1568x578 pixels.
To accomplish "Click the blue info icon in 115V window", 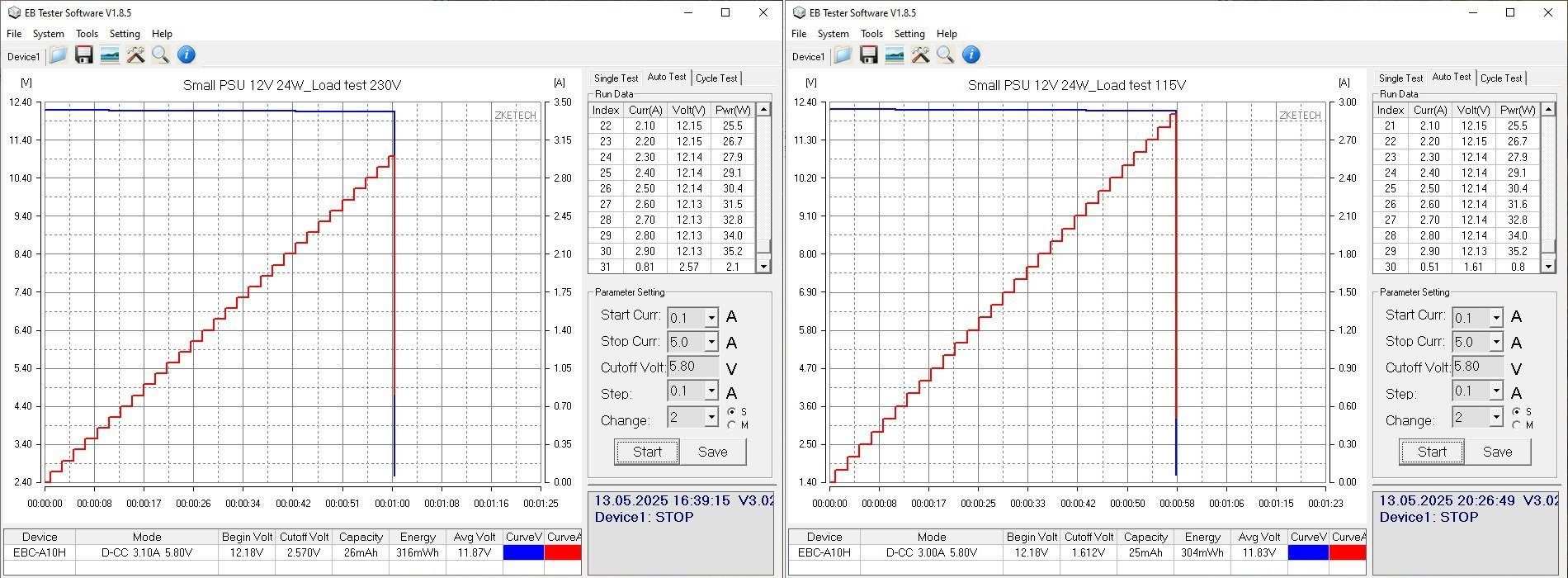I will click(x=971, y=55).
